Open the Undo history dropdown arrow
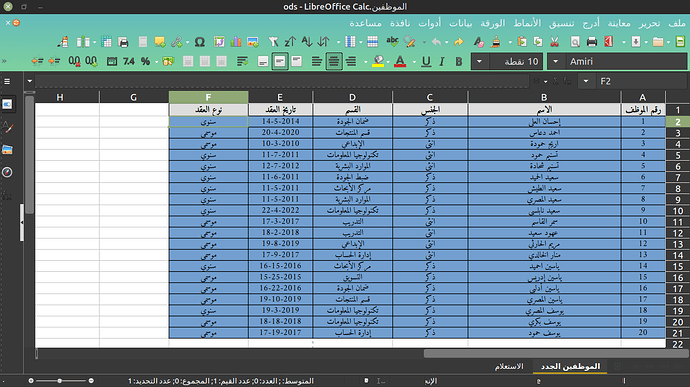This screenshot has height=387, width=690. (447, 42)
